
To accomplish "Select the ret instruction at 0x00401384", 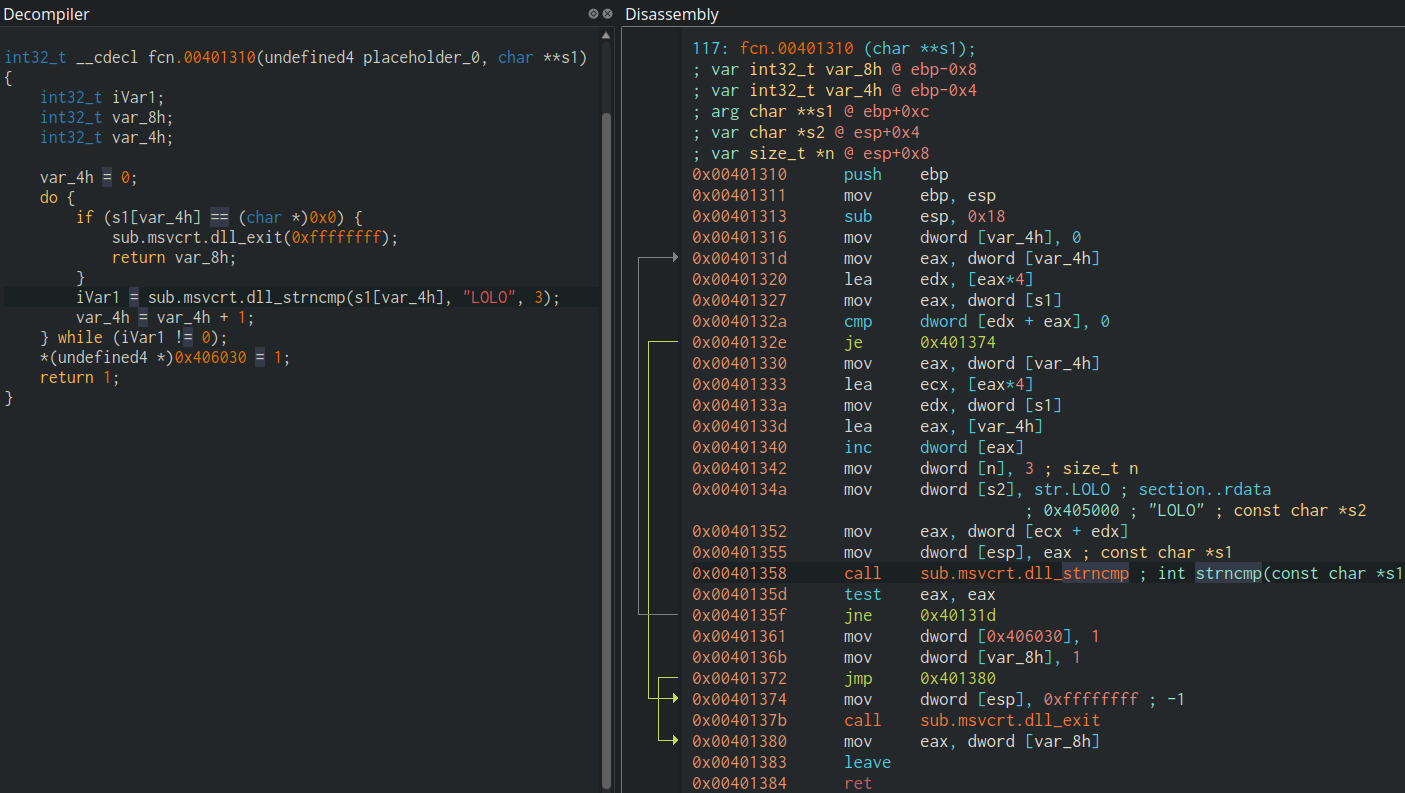I will 858,783.
